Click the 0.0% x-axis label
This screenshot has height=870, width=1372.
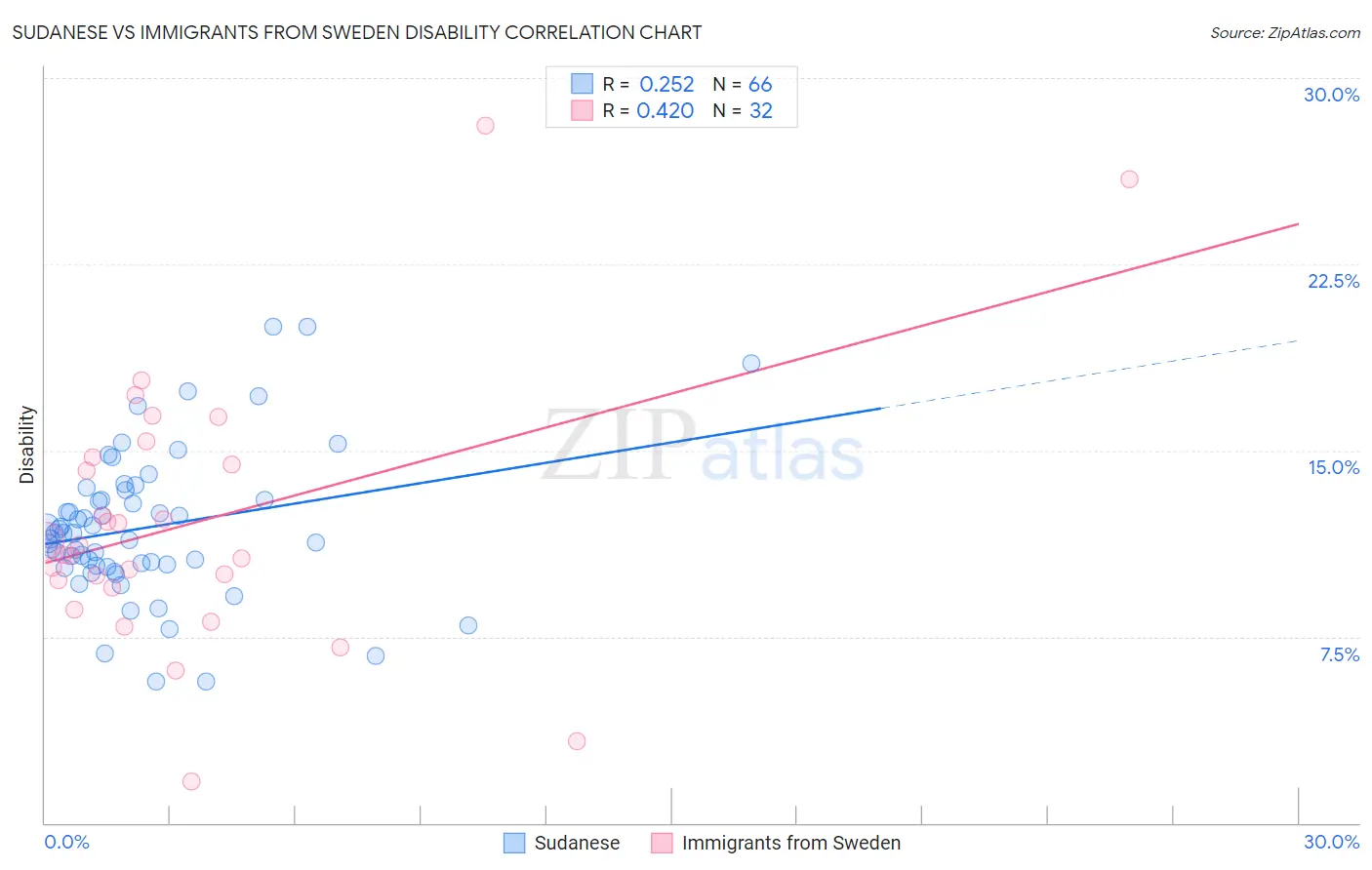pos(66,842)
